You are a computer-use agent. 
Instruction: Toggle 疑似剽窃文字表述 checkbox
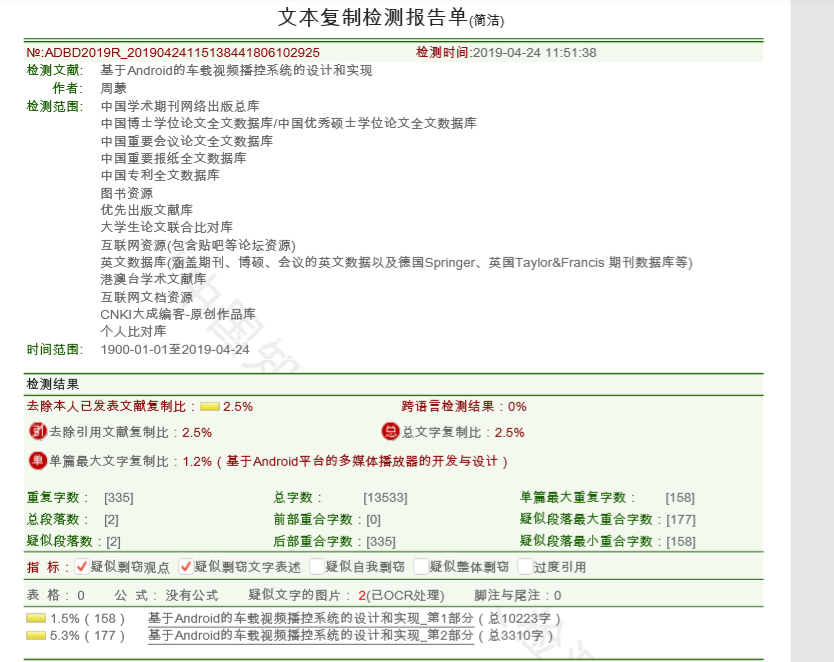click(x=186, y=566)
